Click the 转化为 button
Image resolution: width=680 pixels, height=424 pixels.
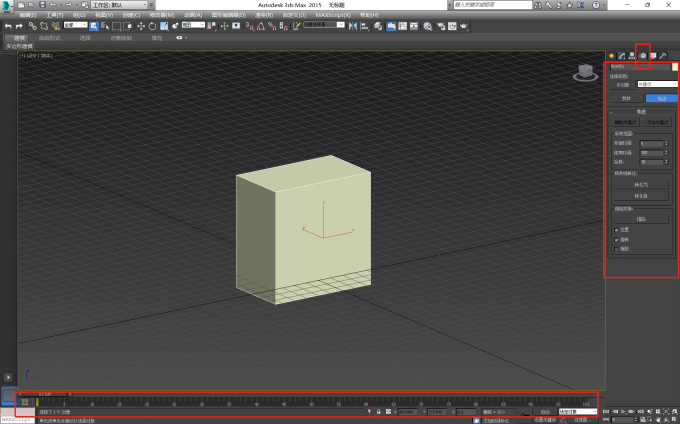tap(641, 185)
